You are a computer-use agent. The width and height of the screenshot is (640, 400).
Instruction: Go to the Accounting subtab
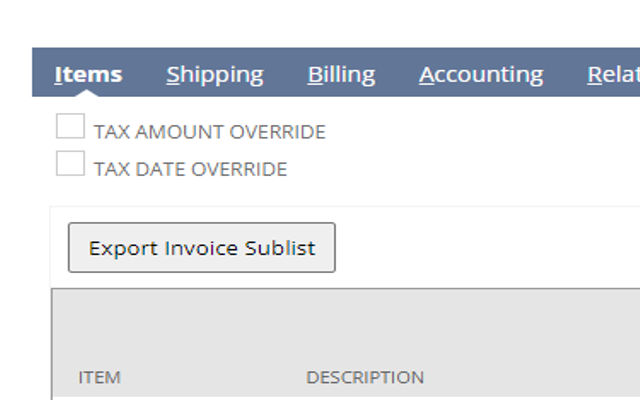(481, 76)
